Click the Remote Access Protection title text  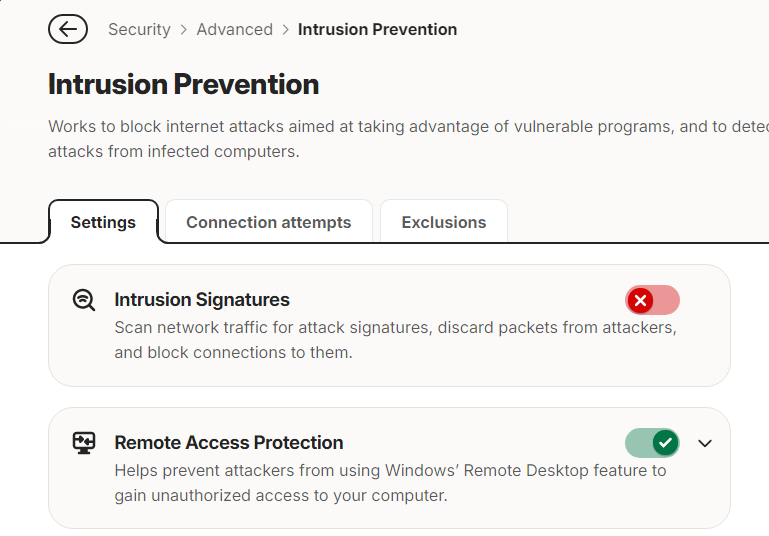229,443
